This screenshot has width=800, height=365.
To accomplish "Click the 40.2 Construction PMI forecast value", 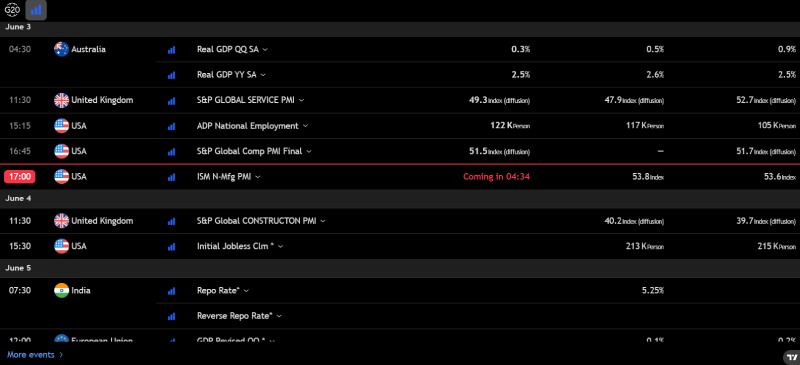I will (x=633, y=221).
